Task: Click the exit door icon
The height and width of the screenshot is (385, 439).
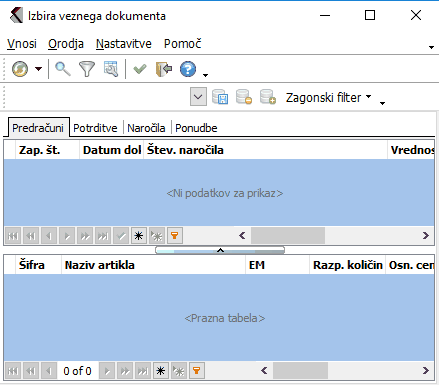Action: (x=164, y=69)
